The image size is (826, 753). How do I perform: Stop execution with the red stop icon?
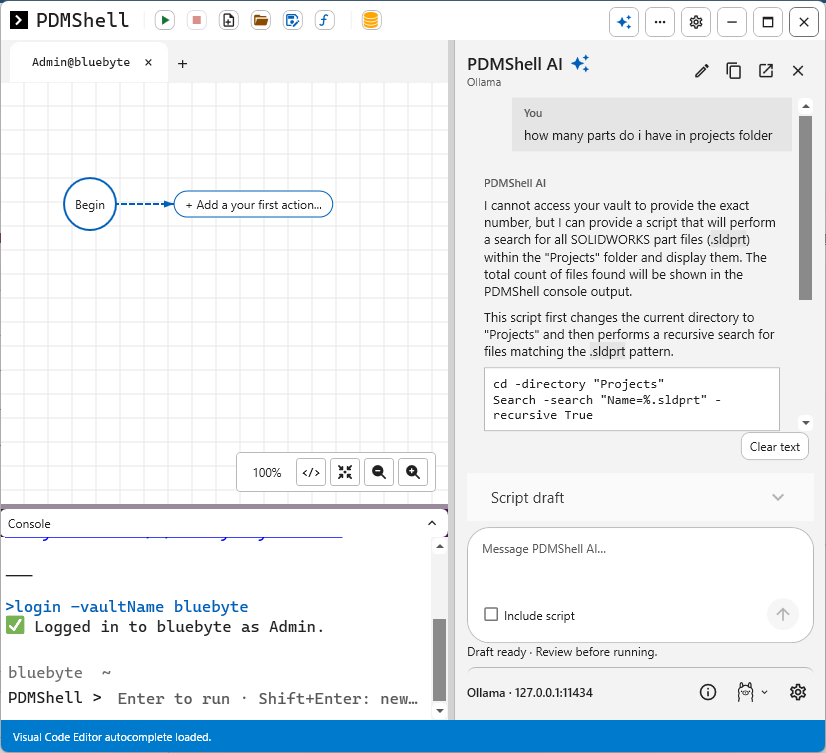coord(197,21)
